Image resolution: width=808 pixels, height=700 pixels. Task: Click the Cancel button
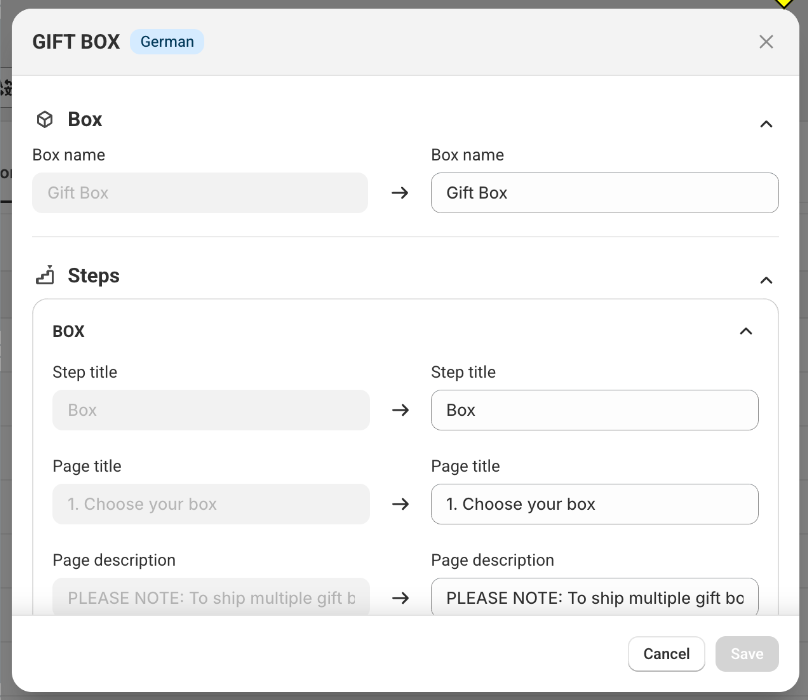click(x=666, y=654)
